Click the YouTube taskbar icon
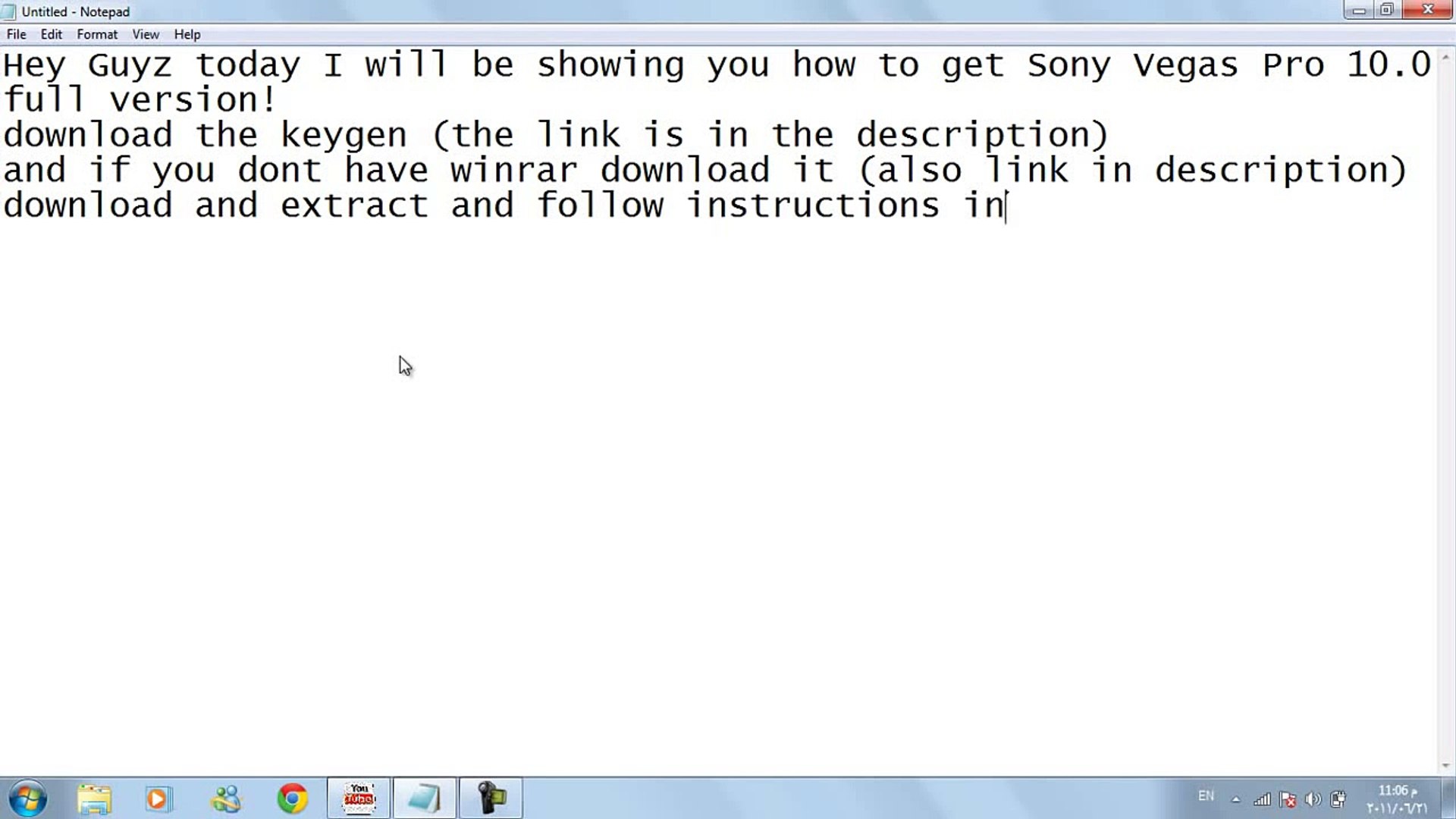1456x819 pixels. [x=358, y=797]
